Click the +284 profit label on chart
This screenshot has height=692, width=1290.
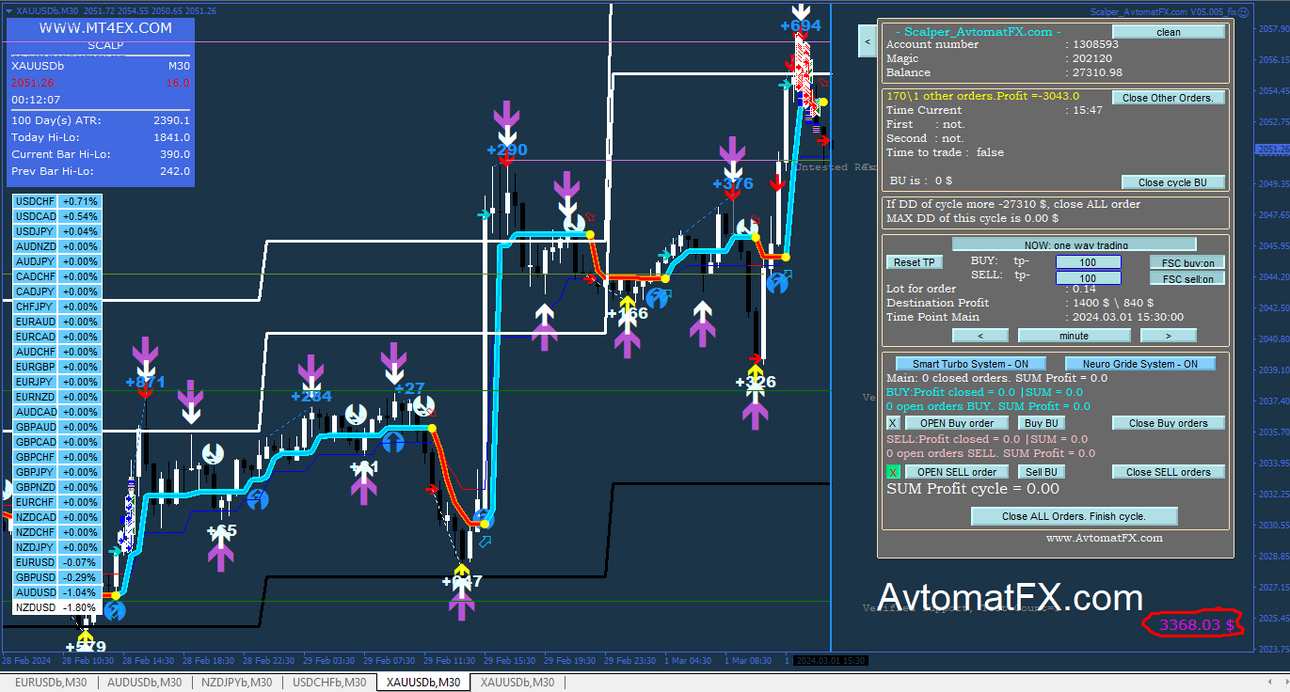(311, 396)
